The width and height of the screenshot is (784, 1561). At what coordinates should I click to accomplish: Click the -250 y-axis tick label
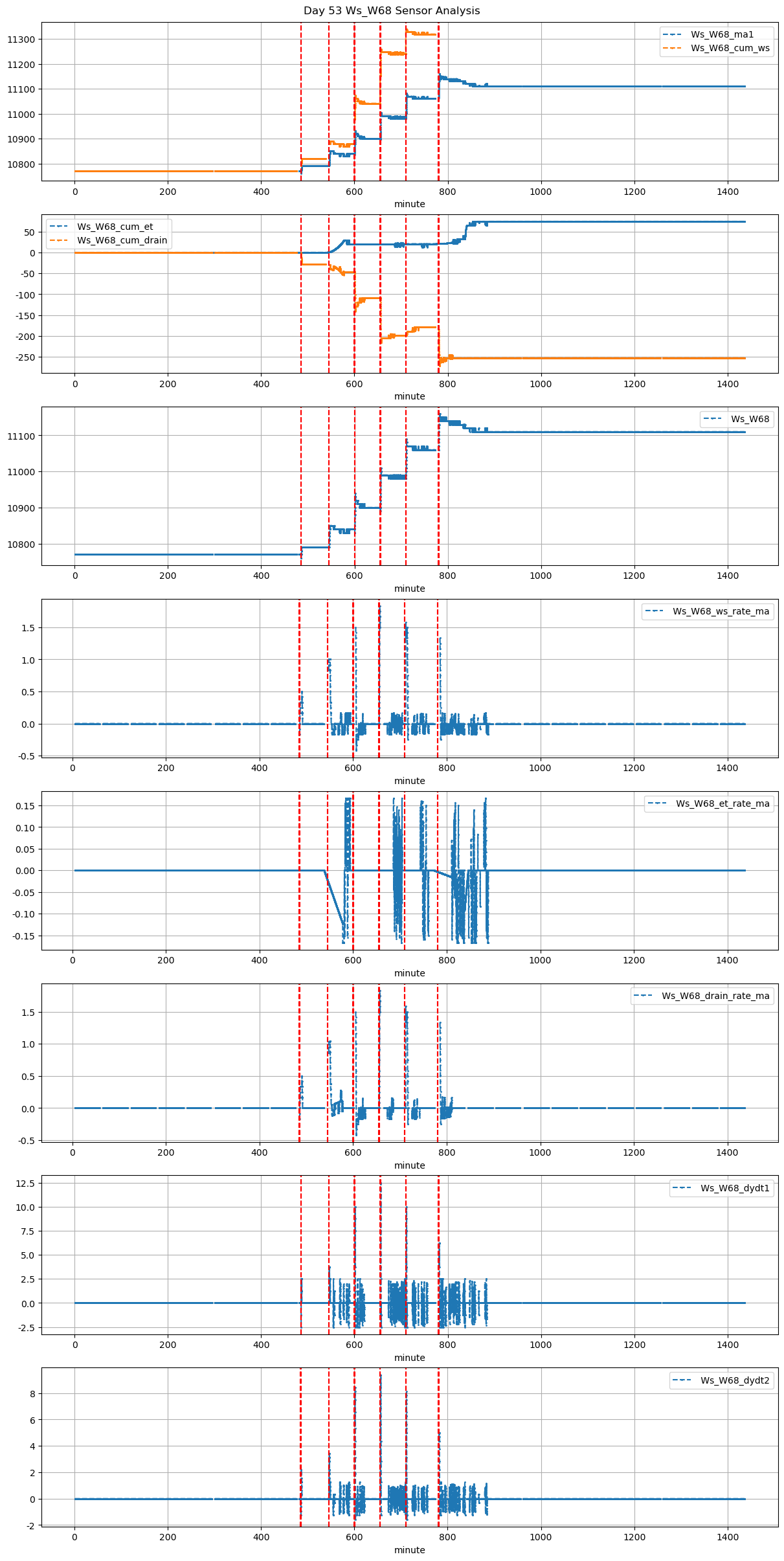tap(25, 357)
